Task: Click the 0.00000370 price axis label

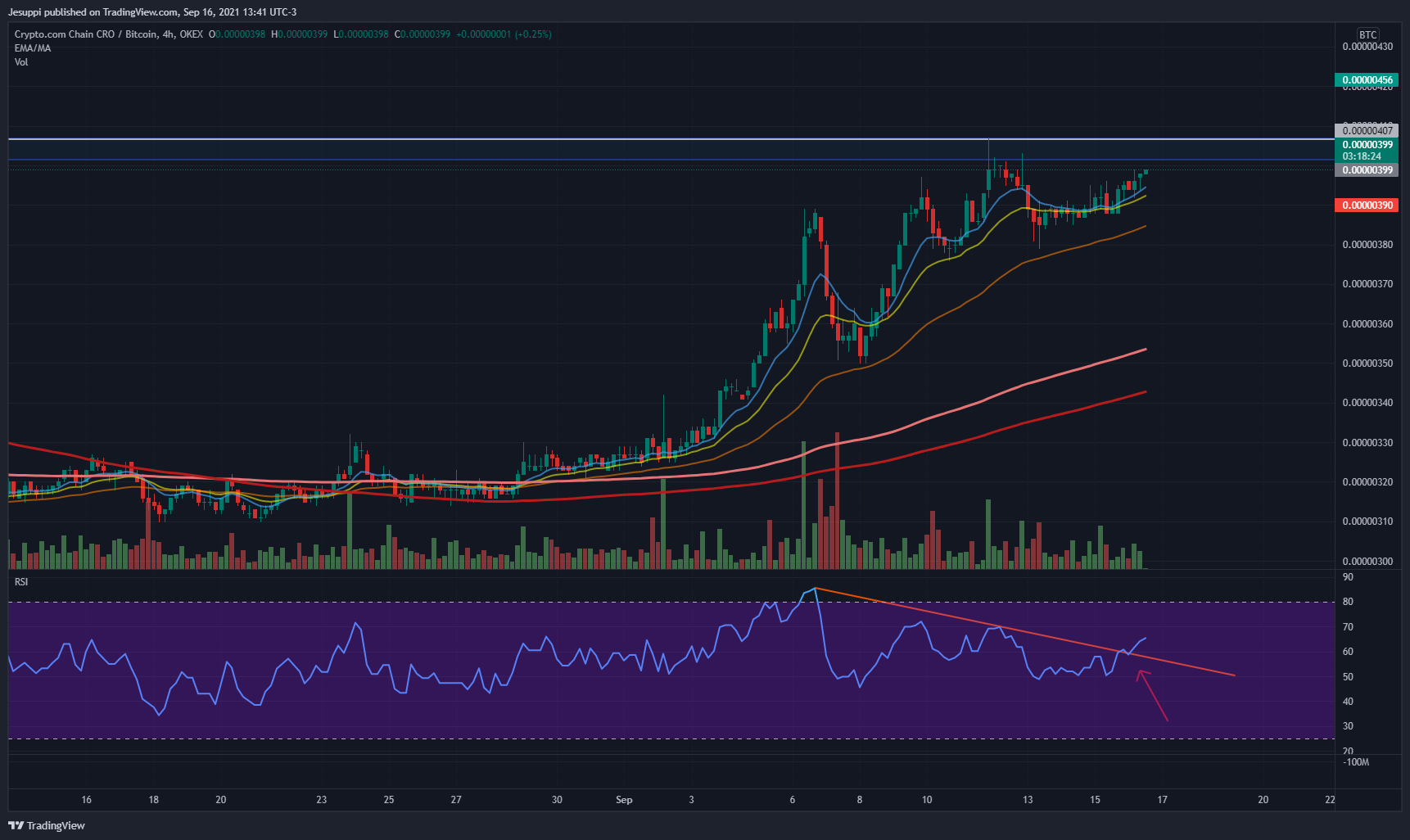Action: (1367, 284)
